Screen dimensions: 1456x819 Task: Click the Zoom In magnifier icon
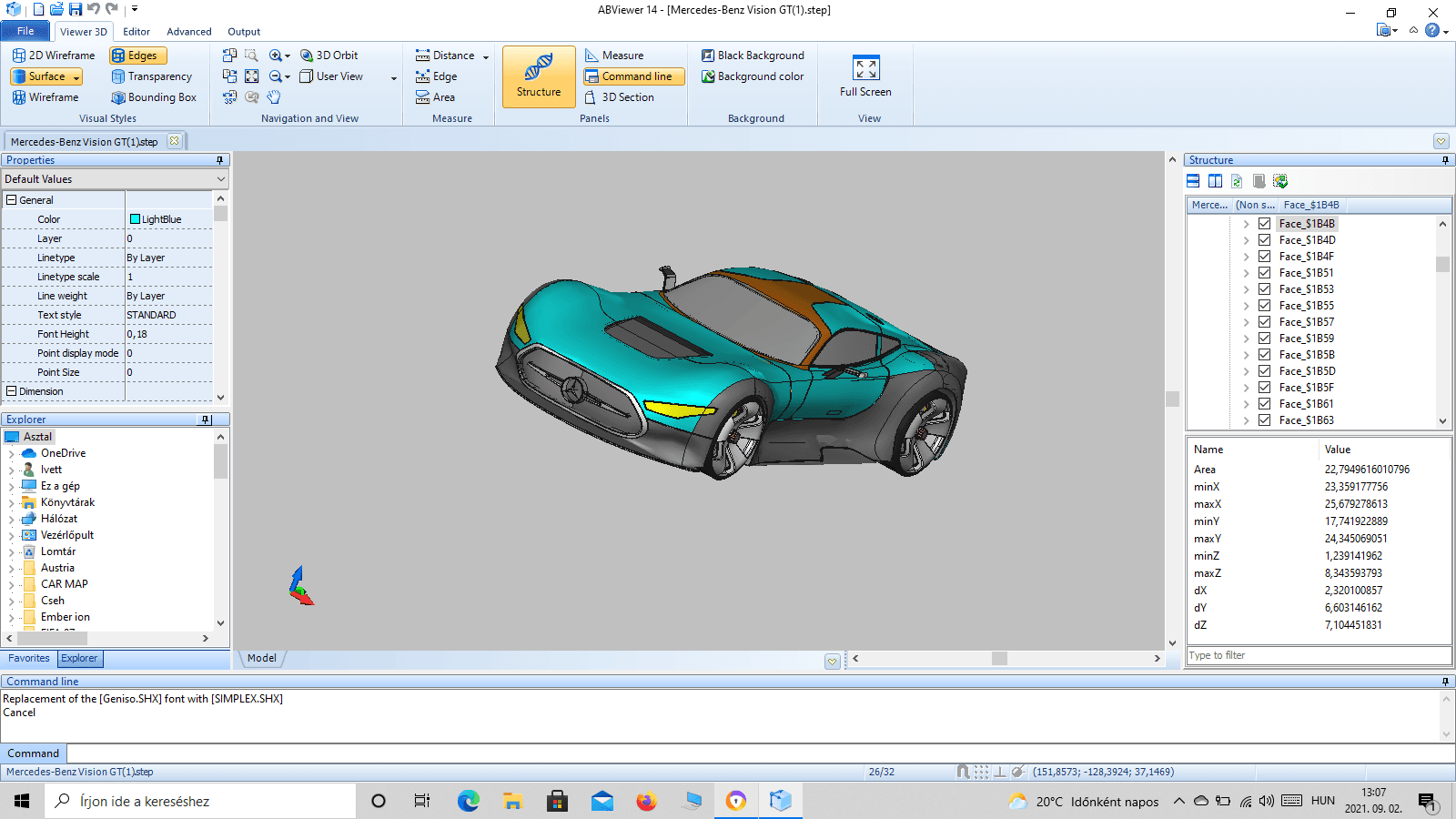[x=276, y=56]
